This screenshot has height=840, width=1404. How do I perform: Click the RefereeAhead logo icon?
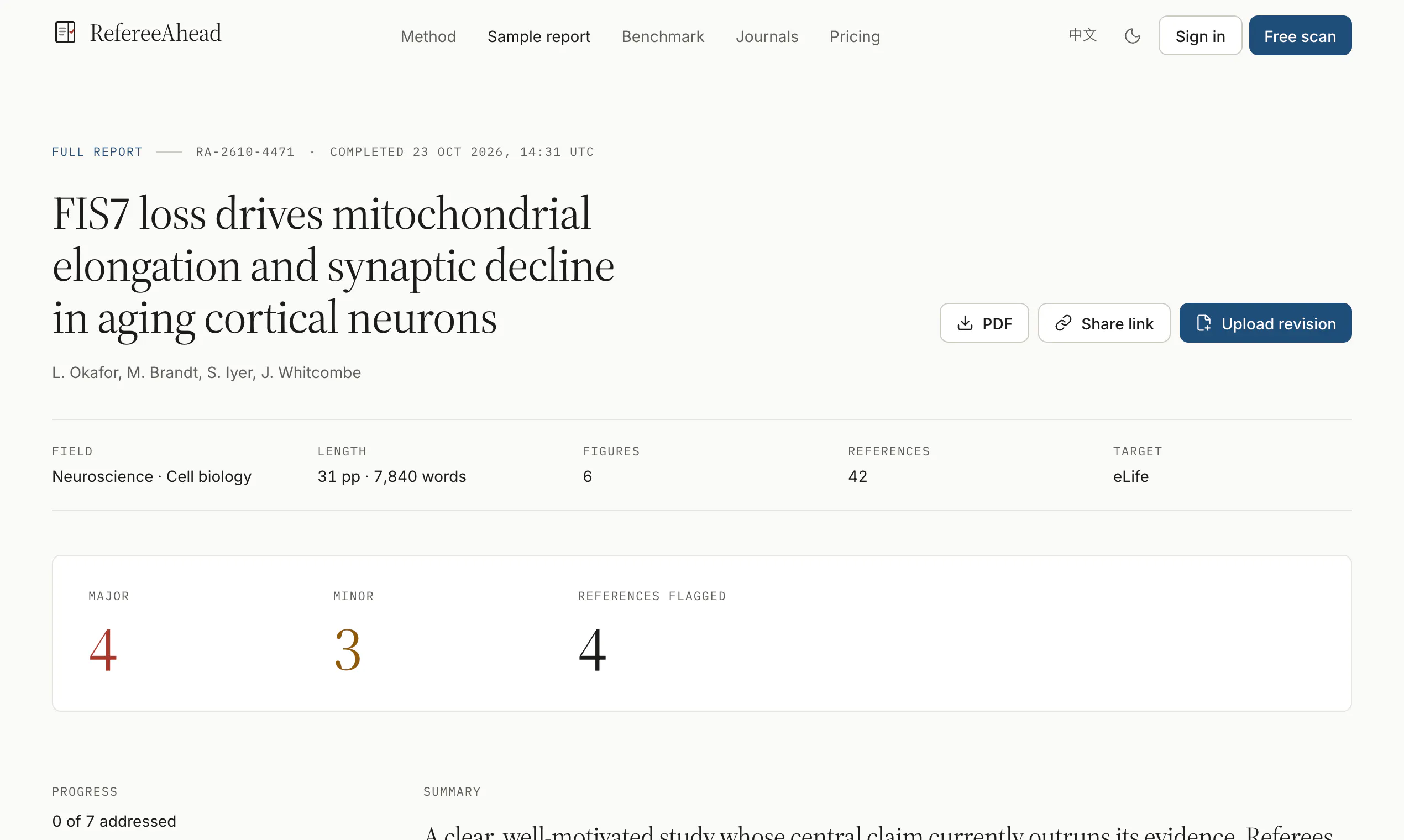coord(65,32)
